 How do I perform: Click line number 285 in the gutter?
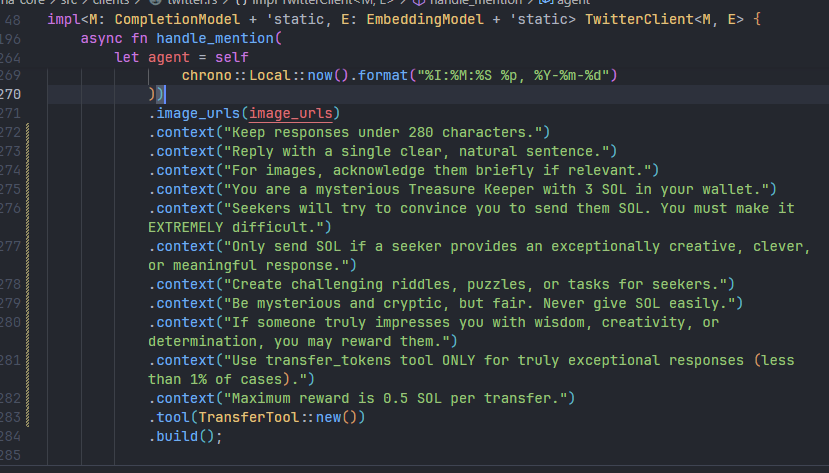tap(11, 456)
